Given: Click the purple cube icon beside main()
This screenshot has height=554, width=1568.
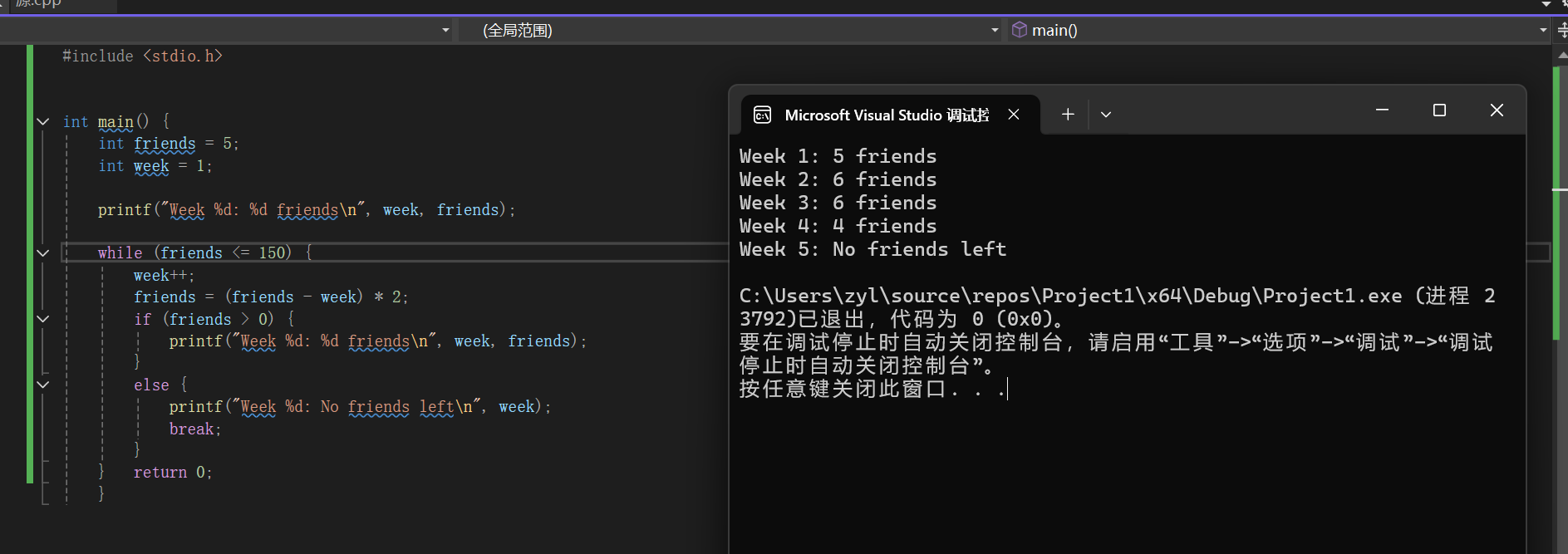Looking at the screenshot, I should pyautogui.click(x=1019, y=30).
